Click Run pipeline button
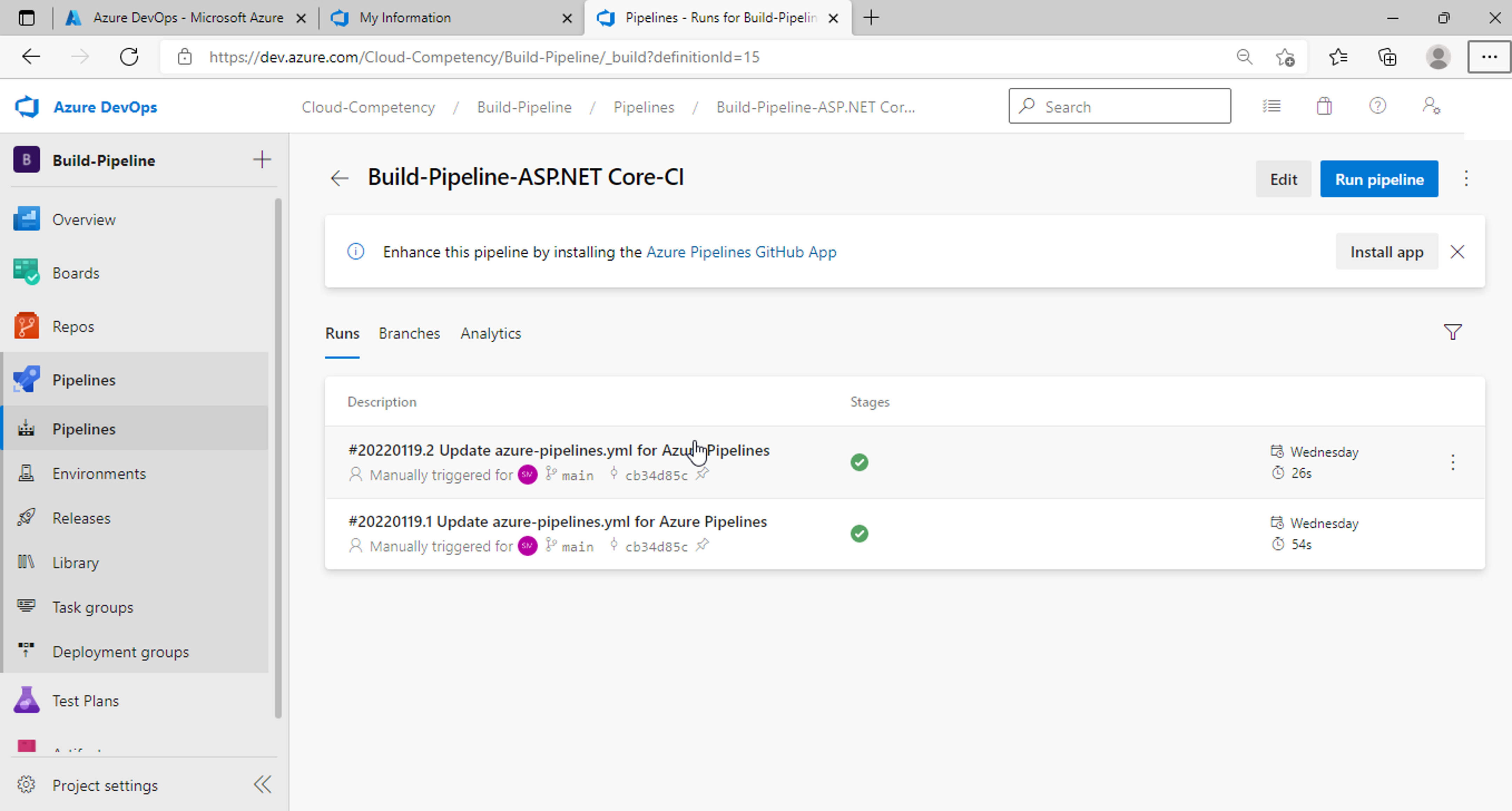This screenshot has height=811, width=1512. coord(1379,179)
